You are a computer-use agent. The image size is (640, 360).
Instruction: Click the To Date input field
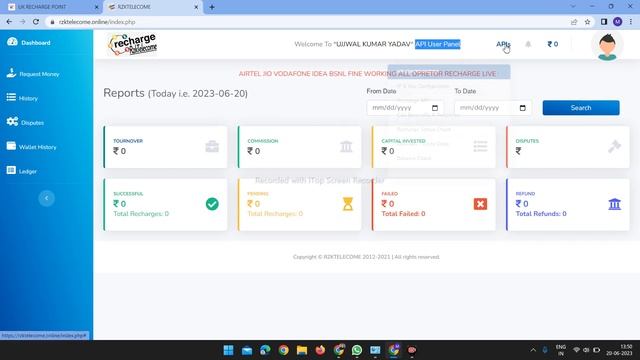493,108
